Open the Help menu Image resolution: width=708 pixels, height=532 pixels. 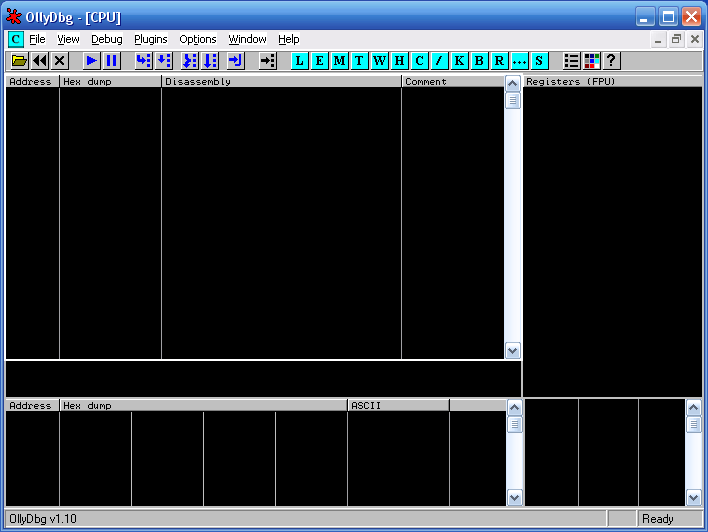[x=289, y=39]
